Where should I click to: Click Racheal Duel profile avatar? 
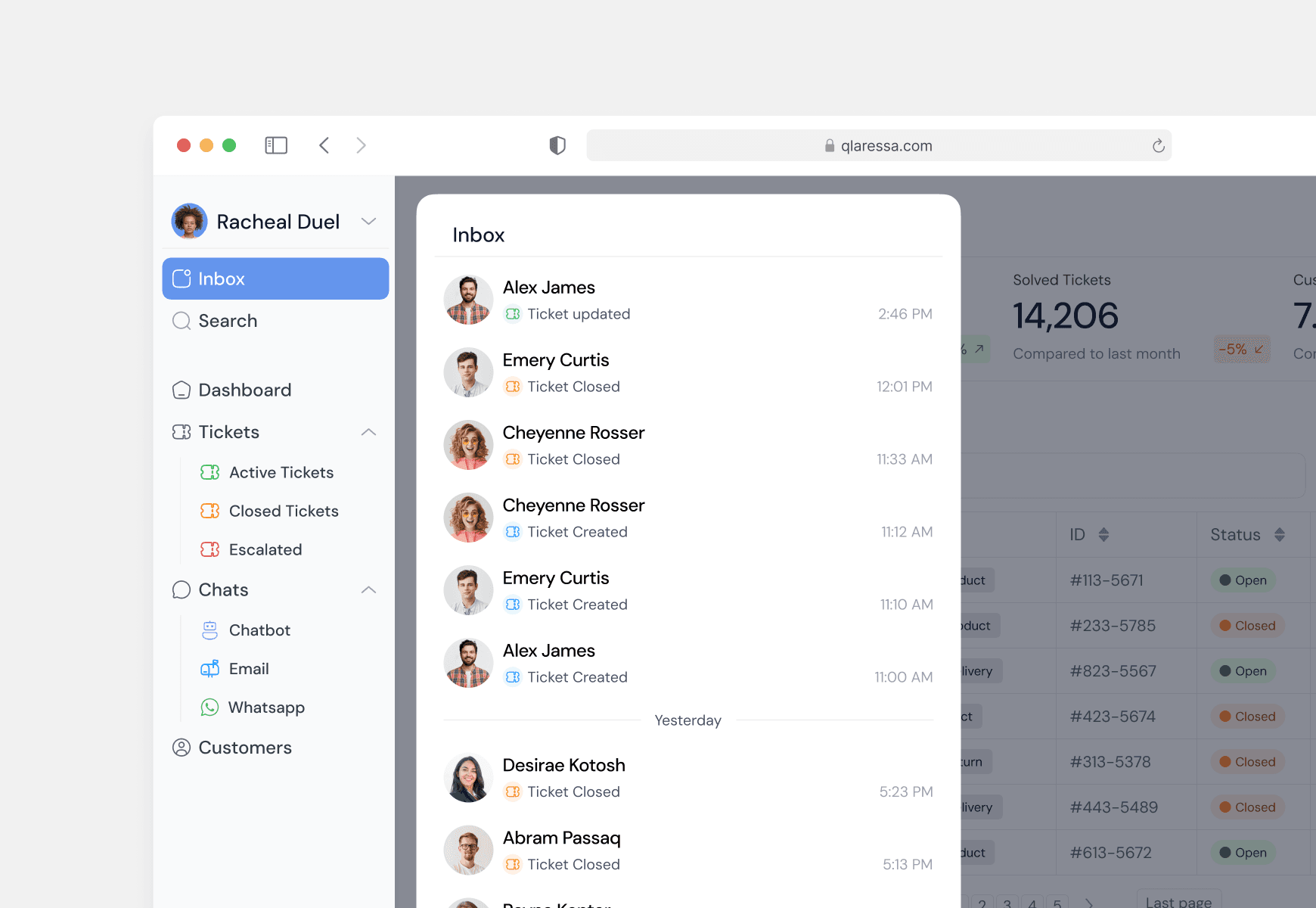[x=189, y=221]
